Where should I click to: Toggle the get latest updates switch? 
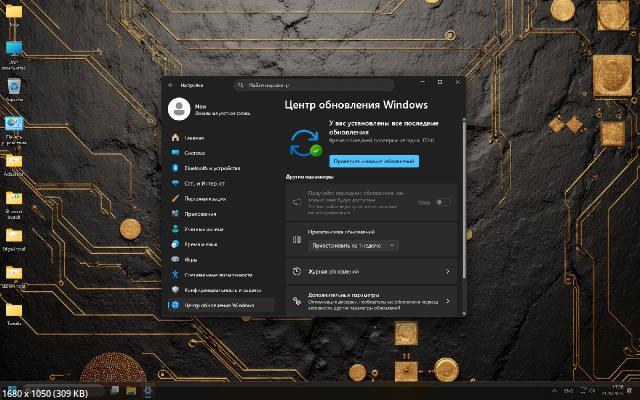click(441, 202)
